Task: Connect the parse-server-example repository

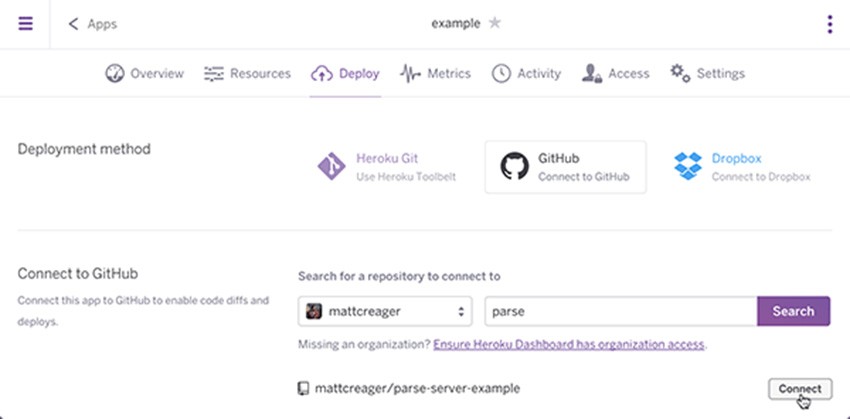Action: 800,389
